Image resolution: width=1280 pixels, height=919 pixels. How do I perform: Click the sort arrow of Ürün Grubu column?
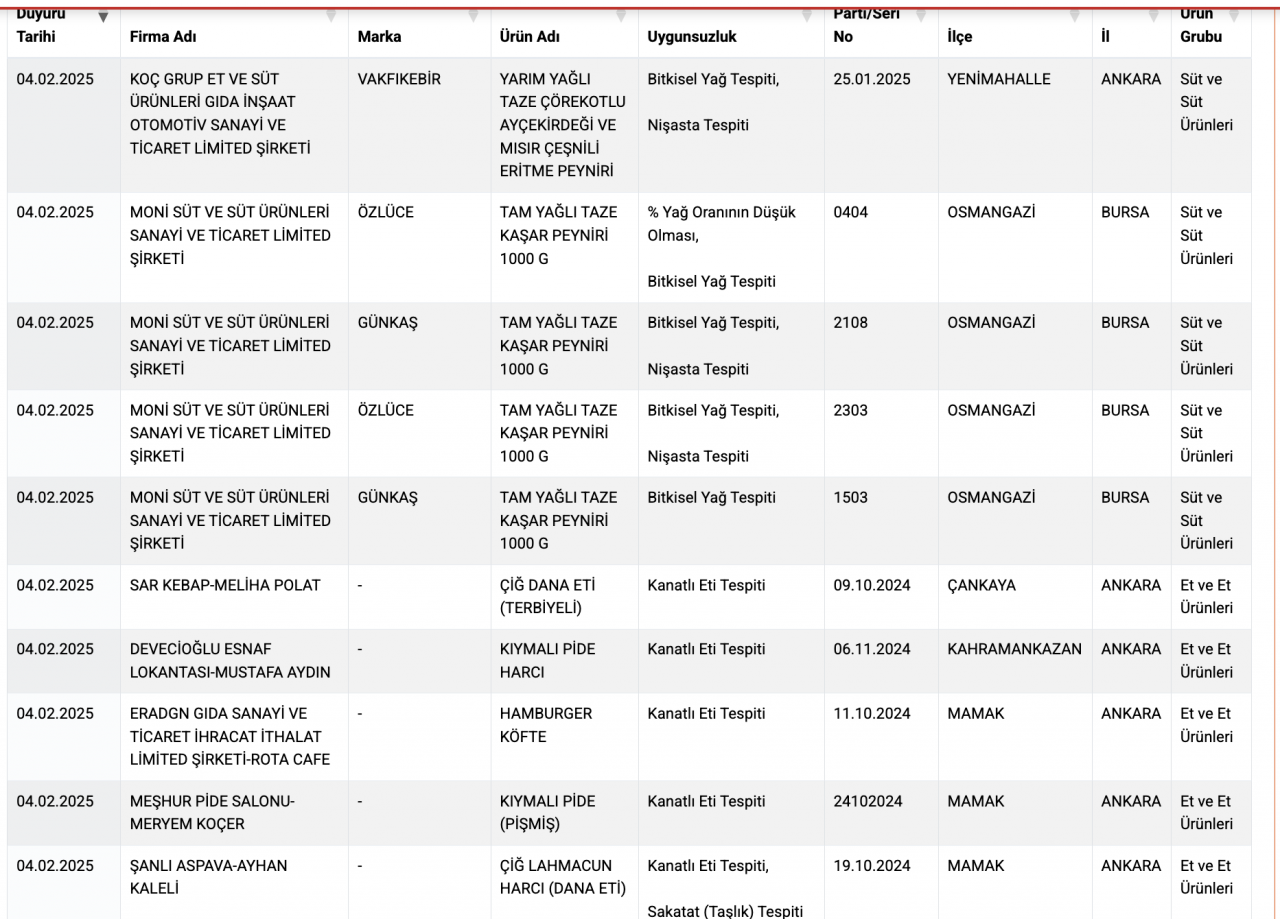1233,16
